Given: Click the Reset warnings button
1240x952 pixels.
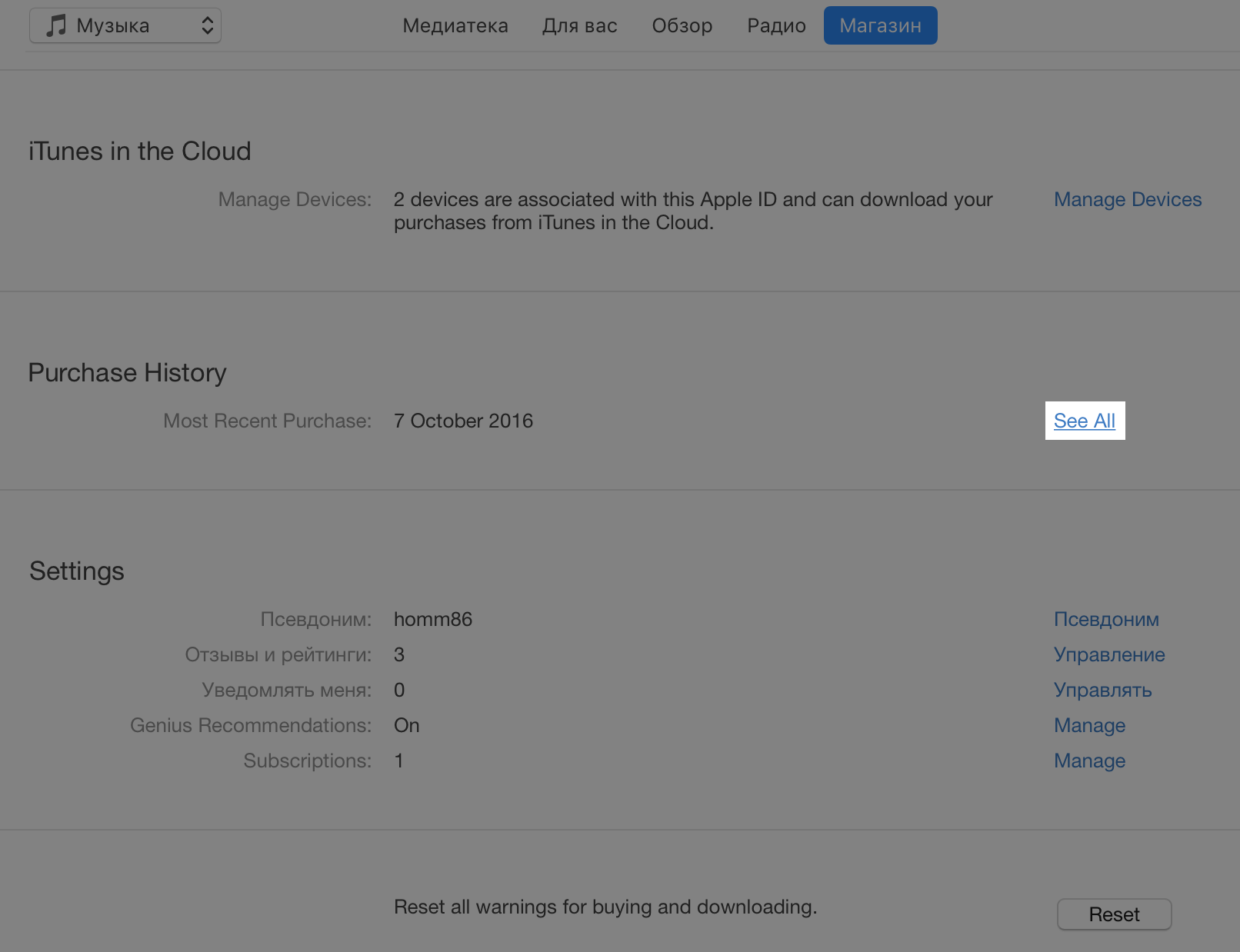Looking at the screenshot, I should coord(1115,914).
